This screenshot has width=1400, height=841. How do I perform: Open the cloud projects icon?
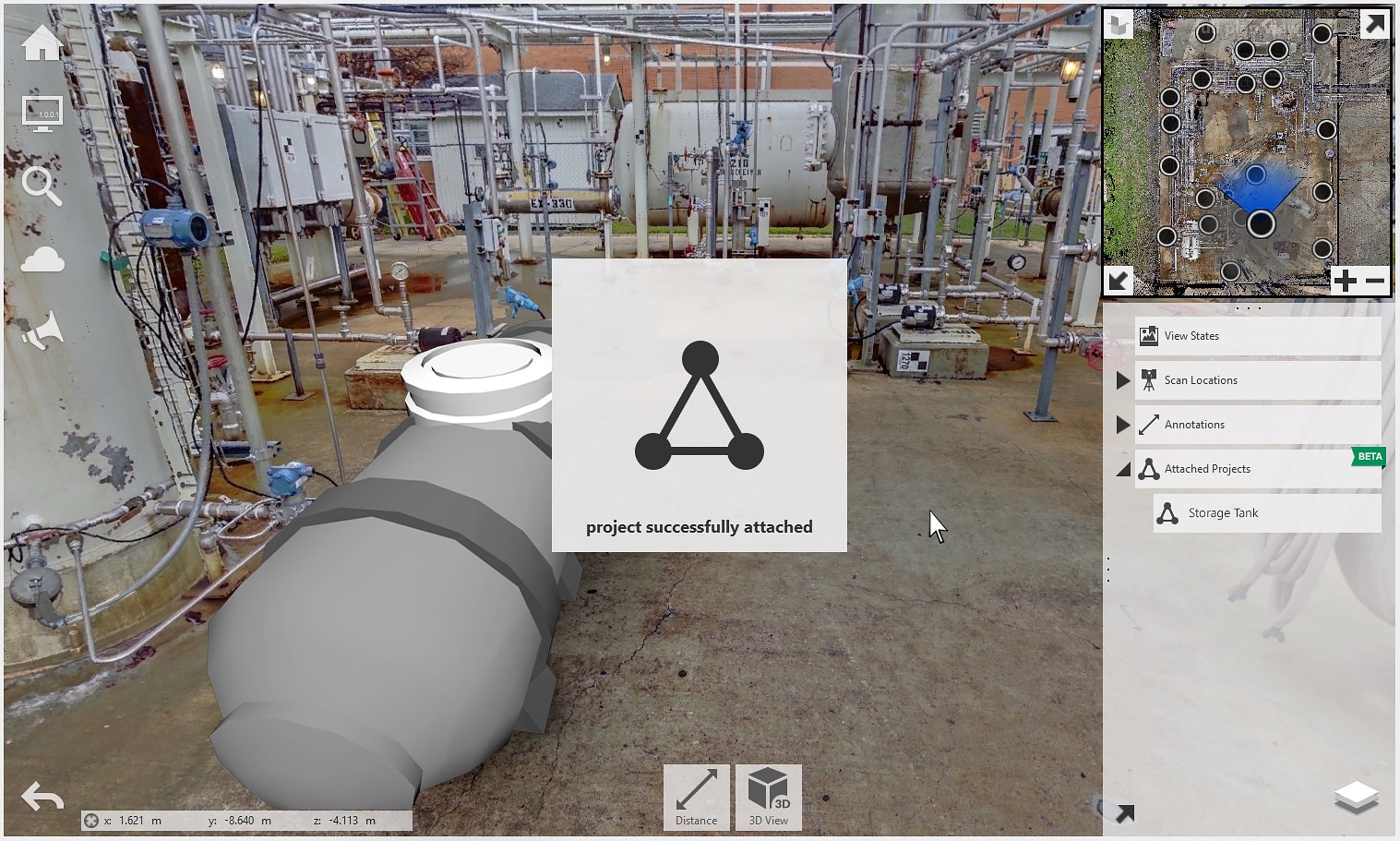(42, 259)
